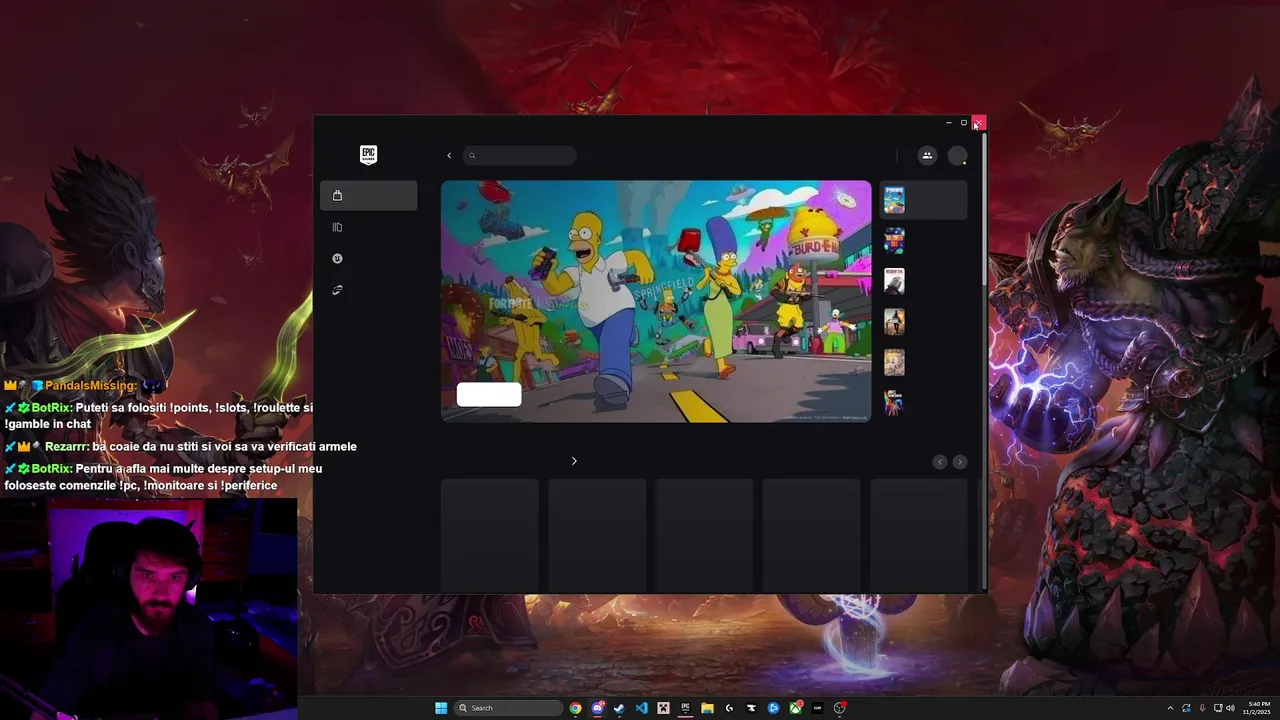Open the volume control in the system tray
This screenshot has width=1280, height=720.
click(1230, 708)
